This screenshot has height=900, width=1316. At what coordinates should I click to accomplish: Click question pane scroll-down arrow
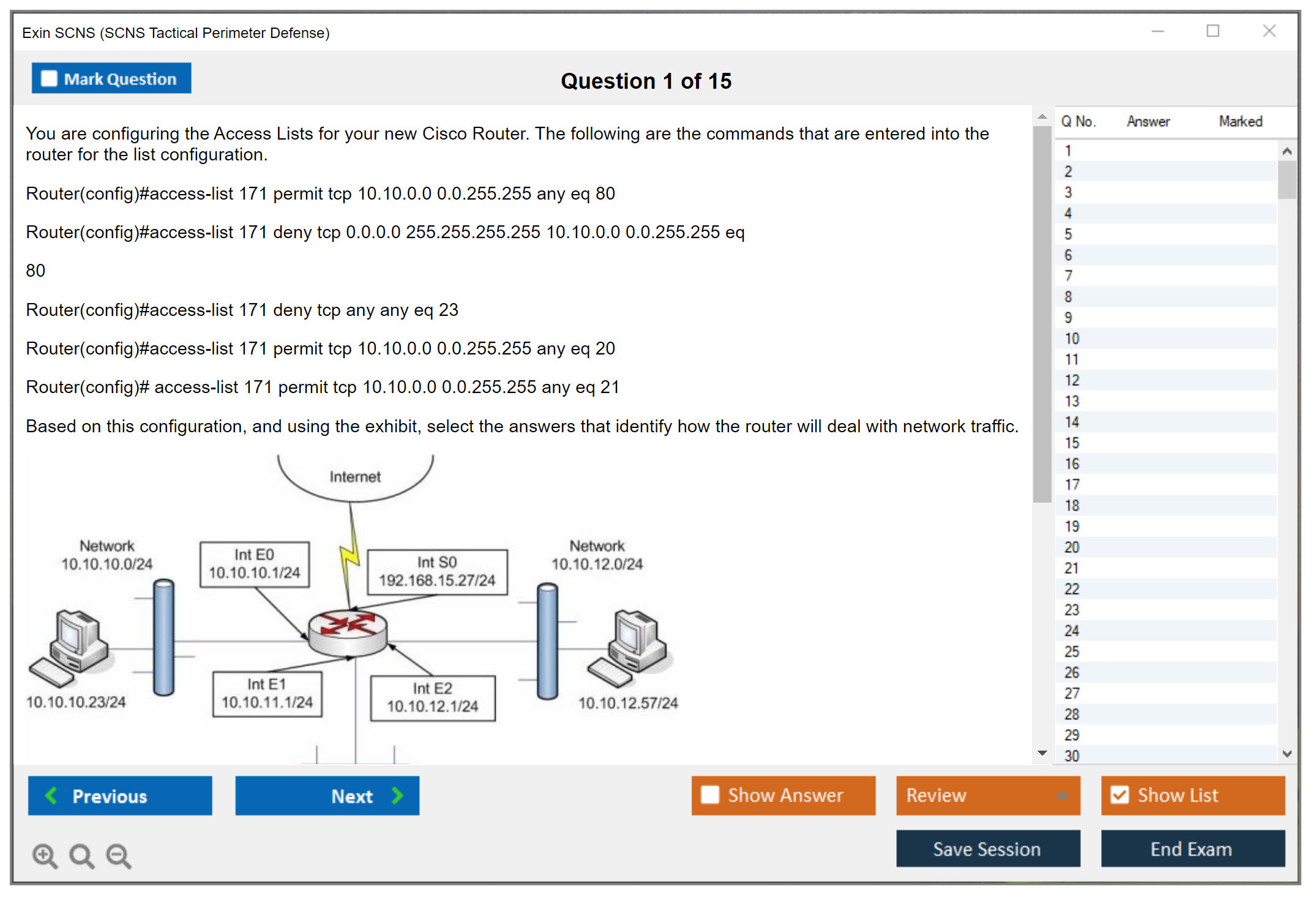[x=1042, y=753]
